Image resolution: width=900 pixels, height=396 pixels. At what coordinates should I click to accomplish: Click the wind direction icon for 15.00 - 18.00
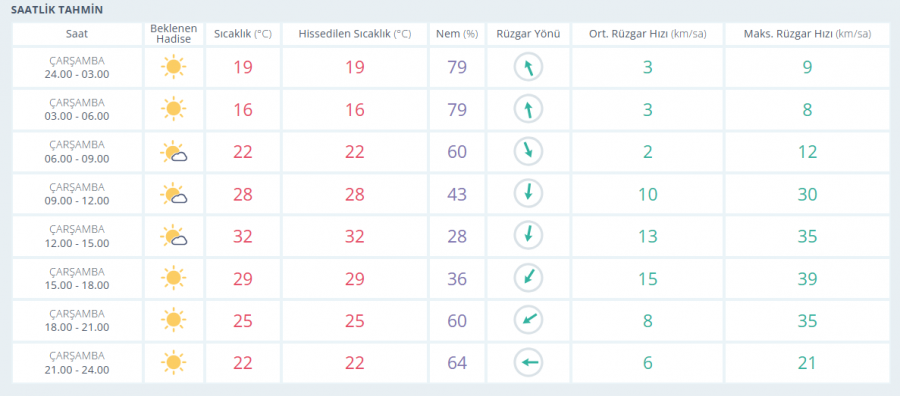click(528, 278)
